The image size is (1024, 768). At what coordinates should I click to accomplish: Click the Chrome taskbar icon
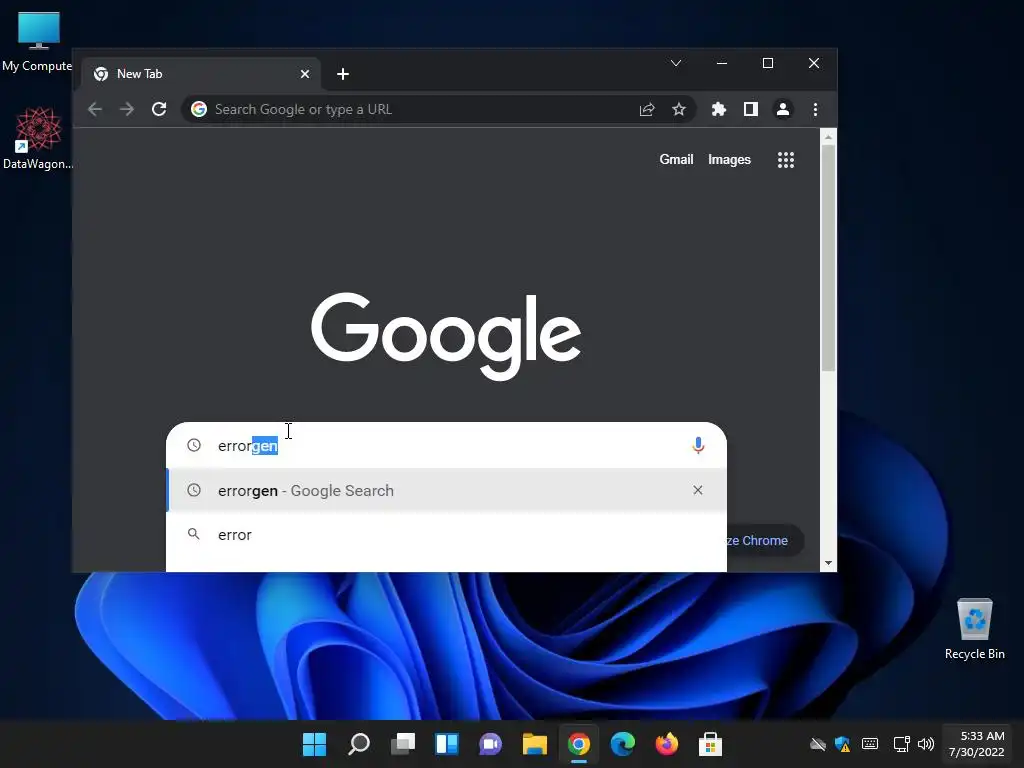(x=579, y=744)
